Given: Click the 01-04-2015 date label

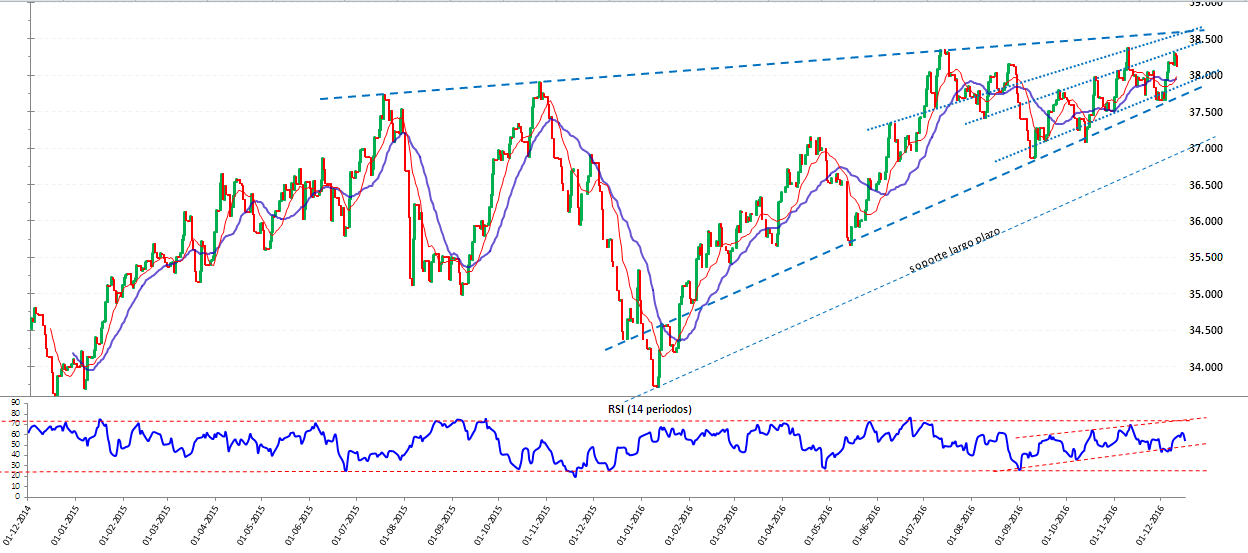Looking at the screenshot, I should [206, 524].
